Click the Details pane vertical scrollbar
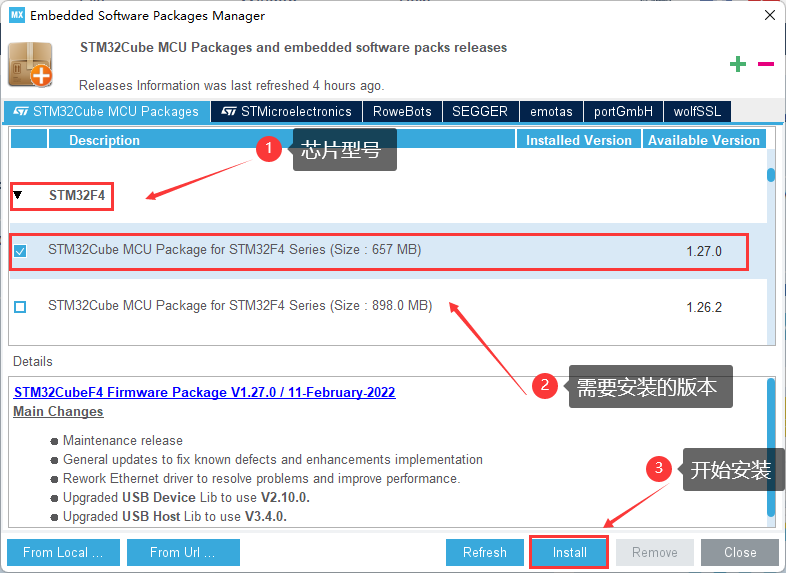The width and height of the screenshot is (786, 573). point(771,447)
